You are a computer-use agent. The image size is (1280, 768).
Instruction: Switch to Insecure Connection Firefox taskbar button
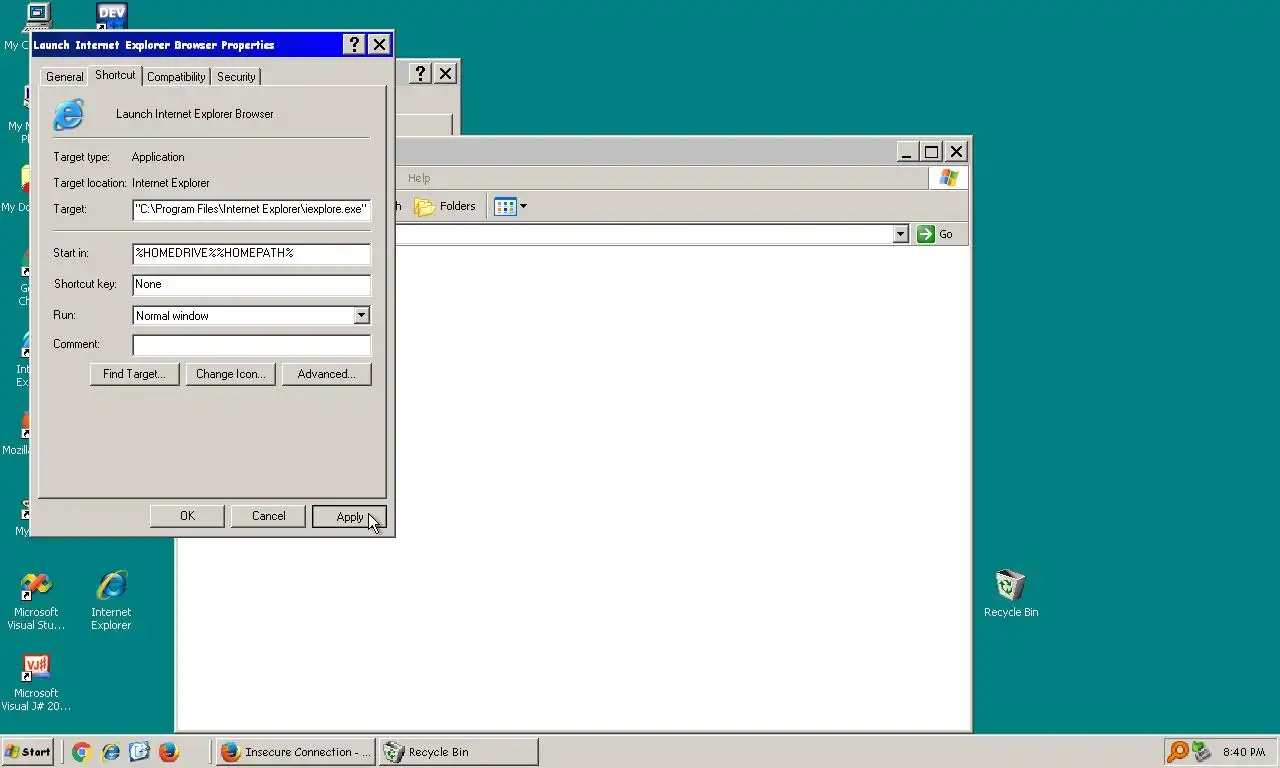coord(296,752)
